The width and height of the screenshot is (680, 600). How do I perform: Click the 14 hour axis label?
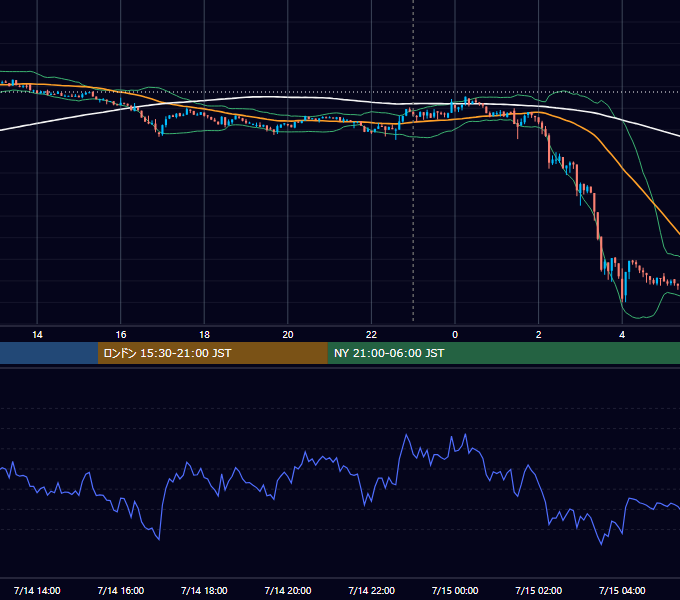pyautogui.click(x=37, y=335)
